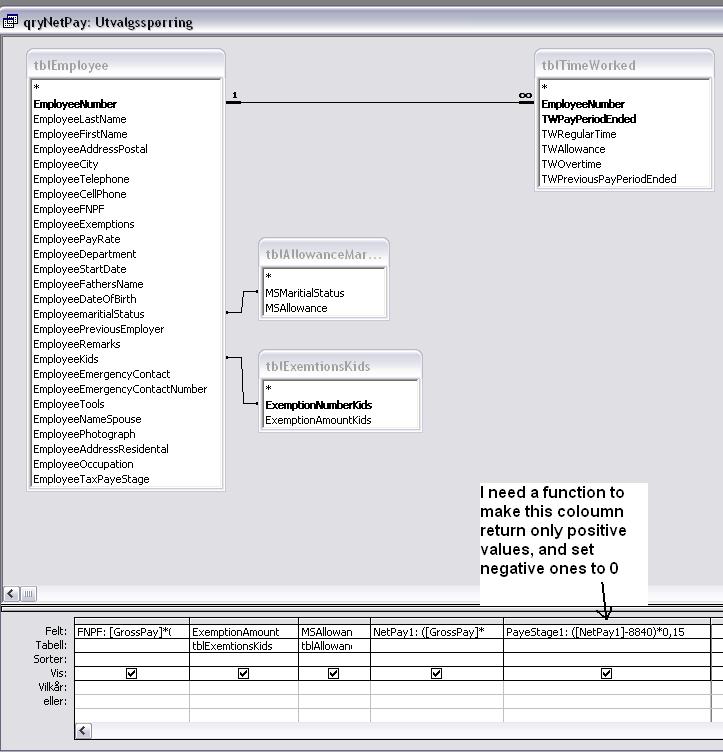
Task: Select EmployeeCity field
Action: click(x=126, y=164)
